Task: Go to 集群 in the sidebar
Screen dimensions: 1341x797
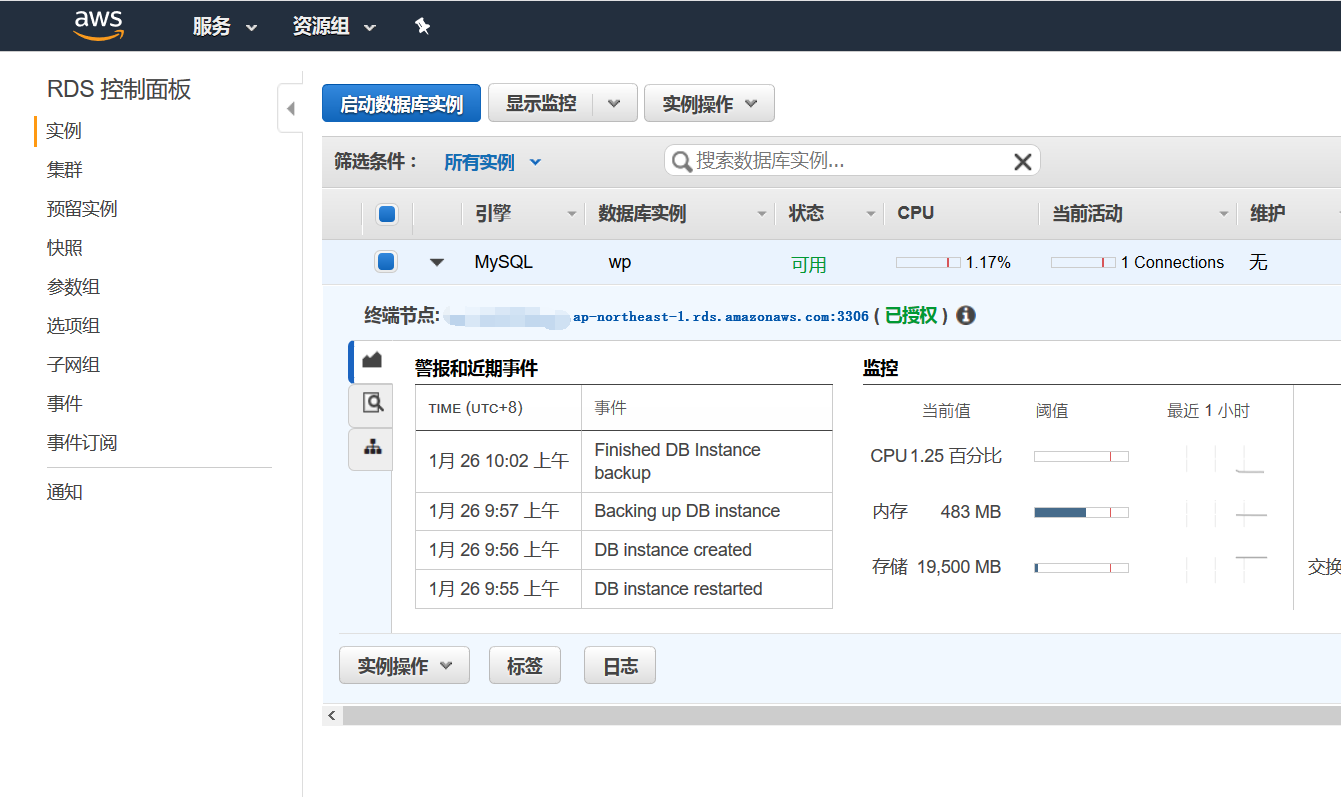Action: tap(64, 170)
